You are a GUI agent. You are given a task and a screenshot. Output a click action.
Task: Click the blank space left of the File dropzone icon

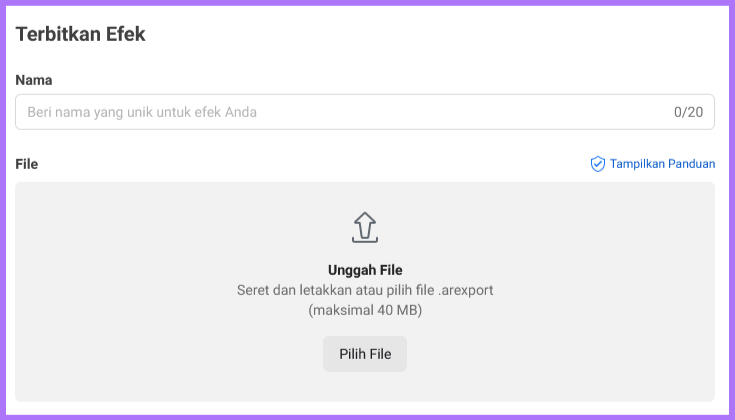click(188, 227)
